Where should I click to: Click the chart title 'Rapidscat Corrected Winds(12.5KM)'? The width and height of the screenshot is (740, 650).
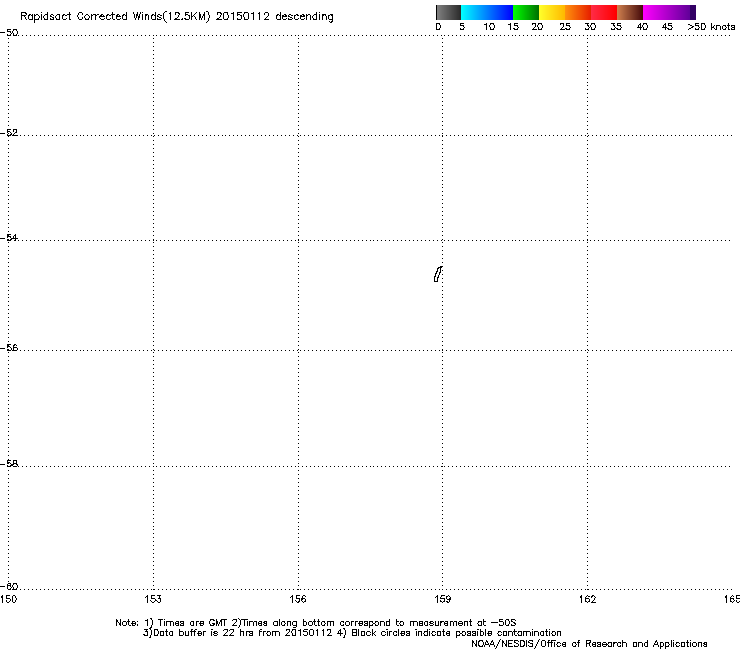point(115,17)
